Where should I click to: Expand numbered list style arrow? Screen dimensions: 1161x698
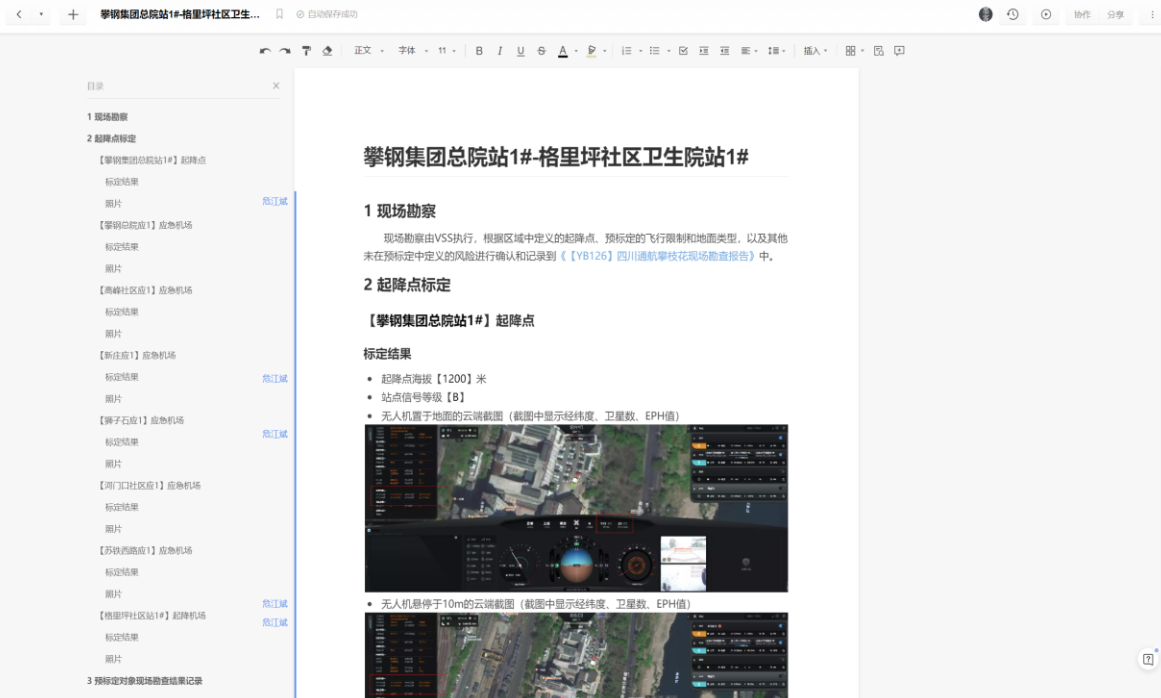point(640,51)
